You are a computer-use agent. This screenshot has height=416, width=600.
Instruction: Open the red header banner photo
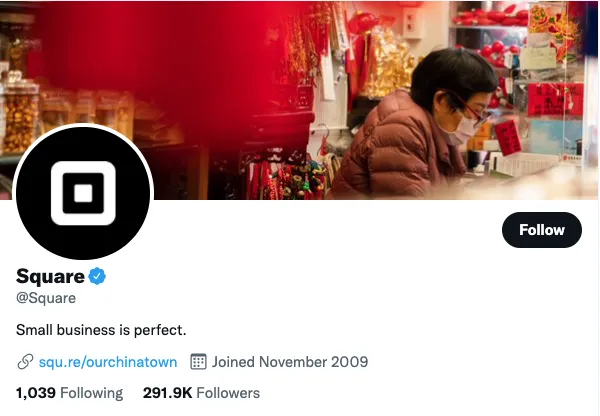pos(300,100)
